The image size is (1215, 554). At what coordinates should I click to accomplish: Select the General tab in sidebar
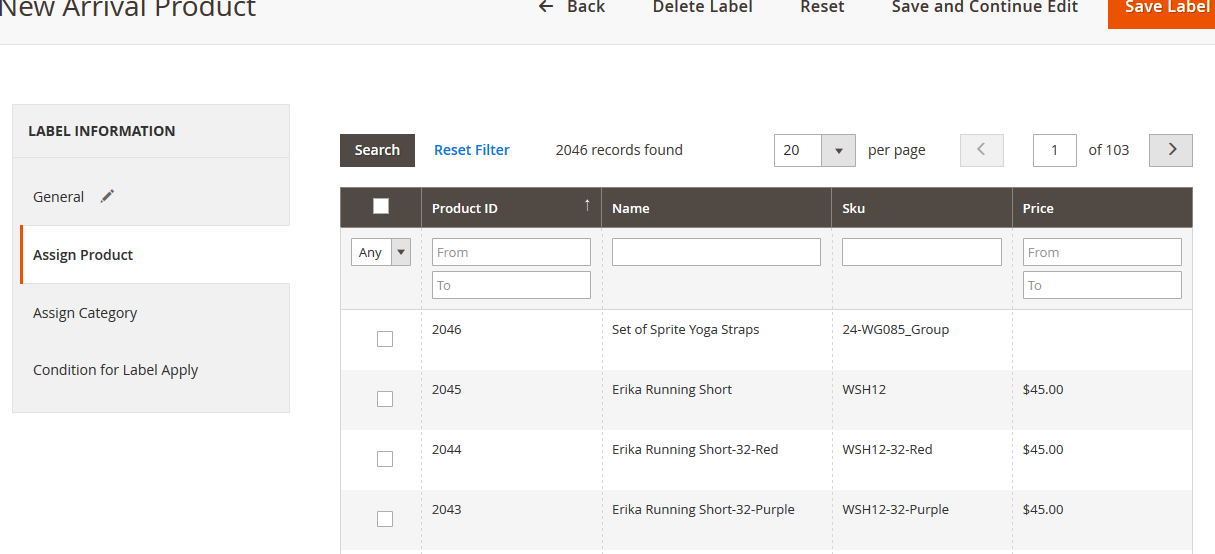(59, 197)
